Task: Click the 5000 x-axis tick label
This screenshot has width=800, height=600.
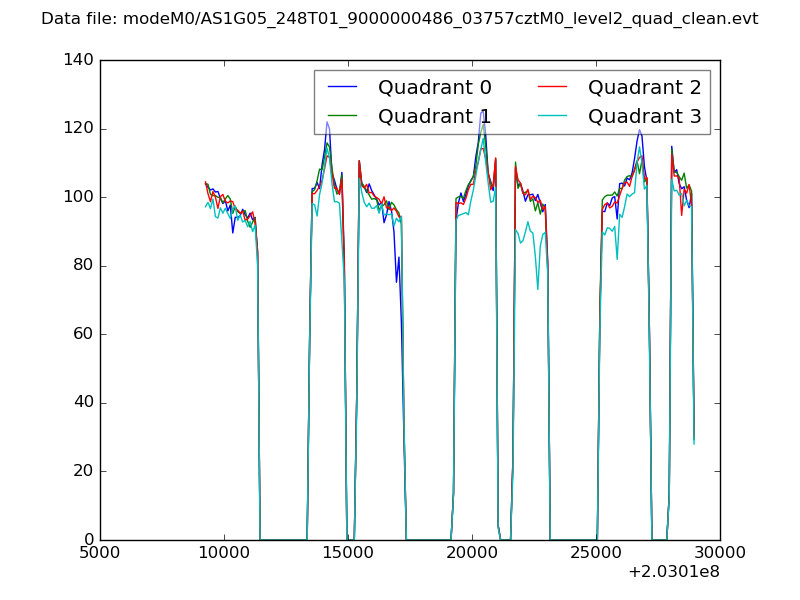Action: coord(100,553)
